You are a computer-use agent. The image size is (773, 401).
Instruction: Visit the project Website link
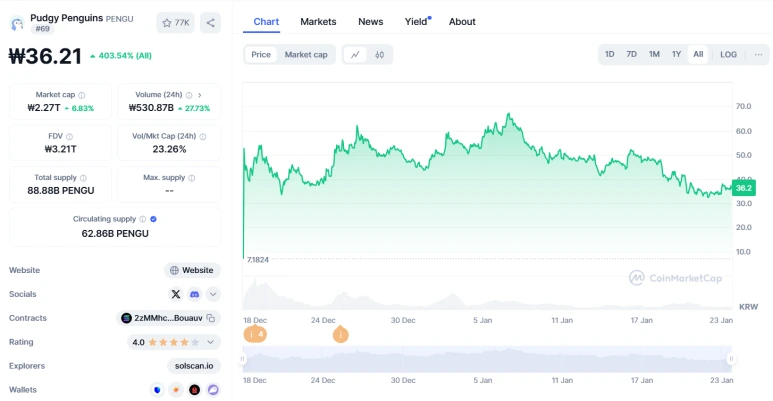tap(192, 270)
